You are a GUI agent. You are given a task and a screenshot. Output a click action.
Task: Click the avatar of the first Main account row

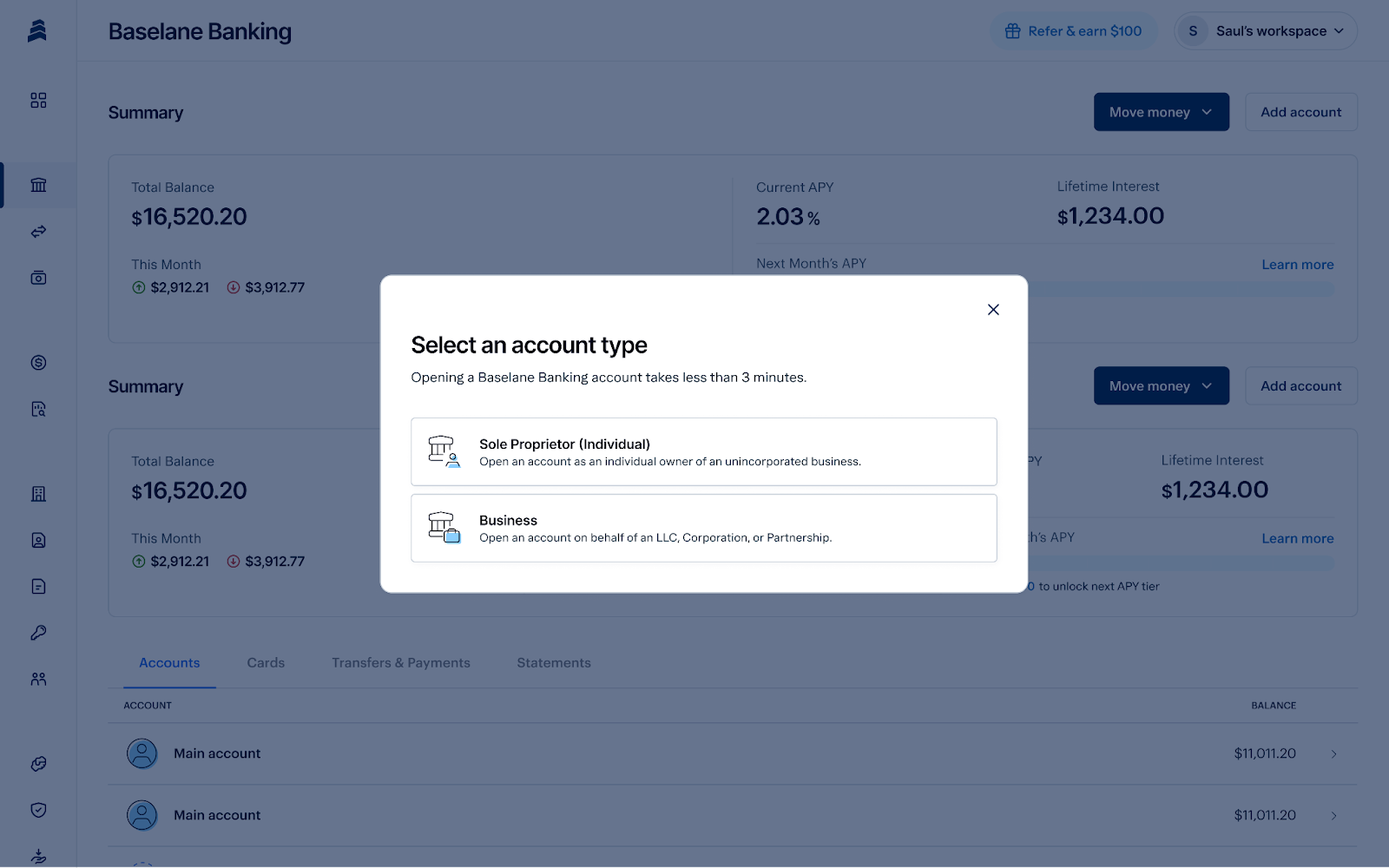point(142,753)
